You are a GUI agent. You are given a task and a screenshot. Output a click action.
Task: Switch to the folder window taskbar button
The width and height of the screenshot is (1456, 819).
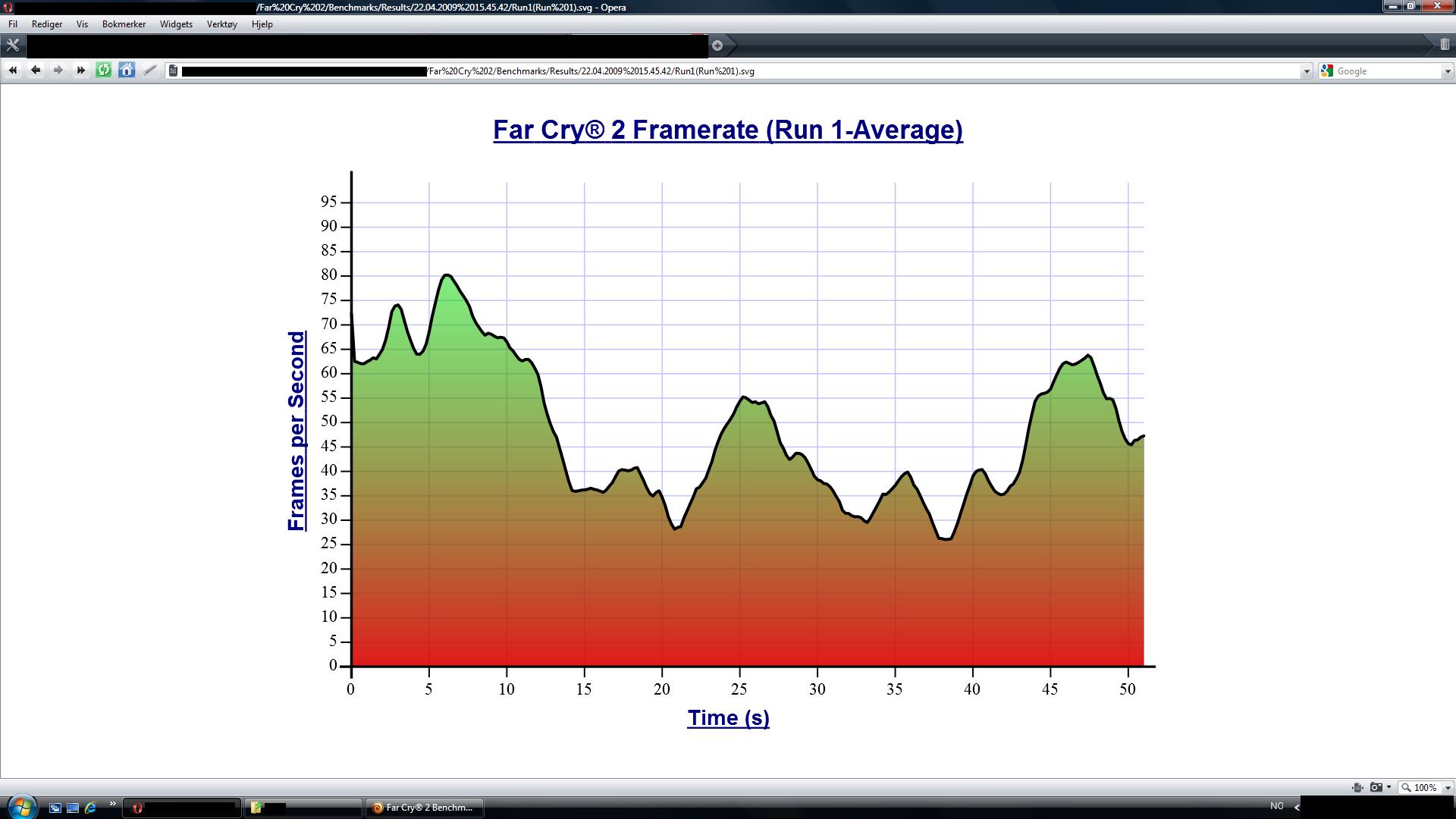303,808
